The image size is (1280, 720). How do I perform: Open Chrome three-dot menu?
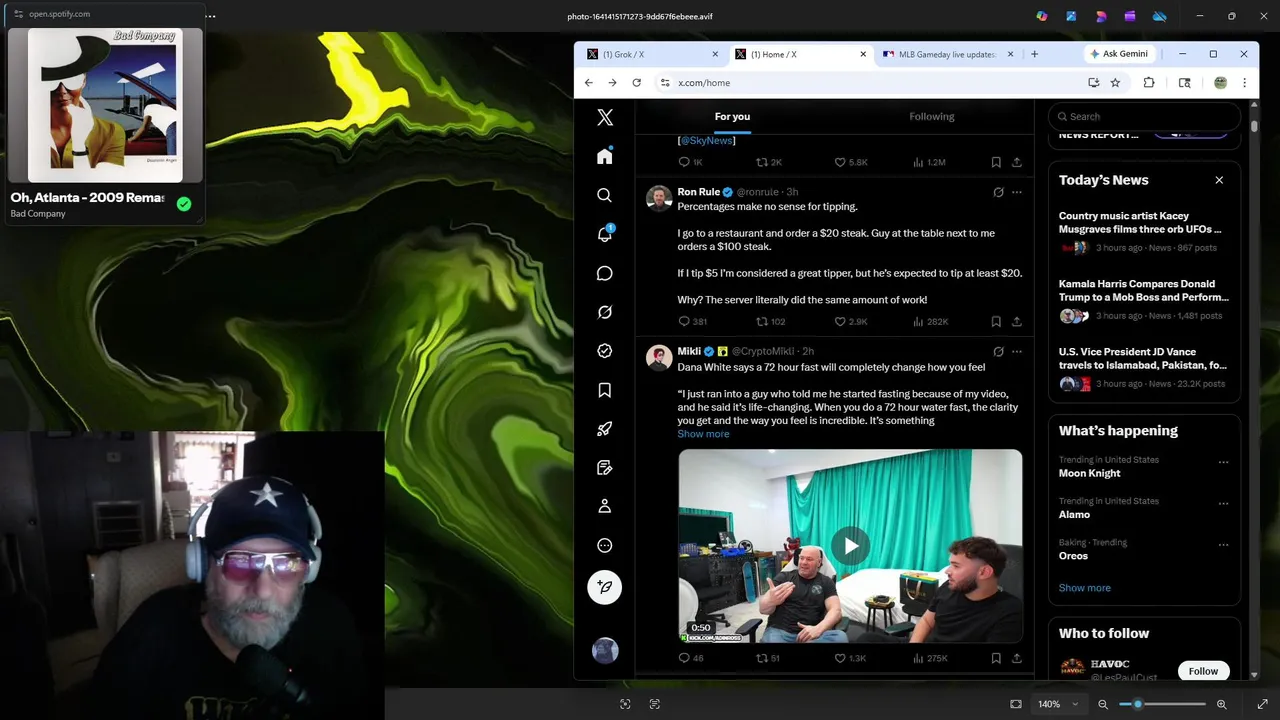(x=1244, y=83)
